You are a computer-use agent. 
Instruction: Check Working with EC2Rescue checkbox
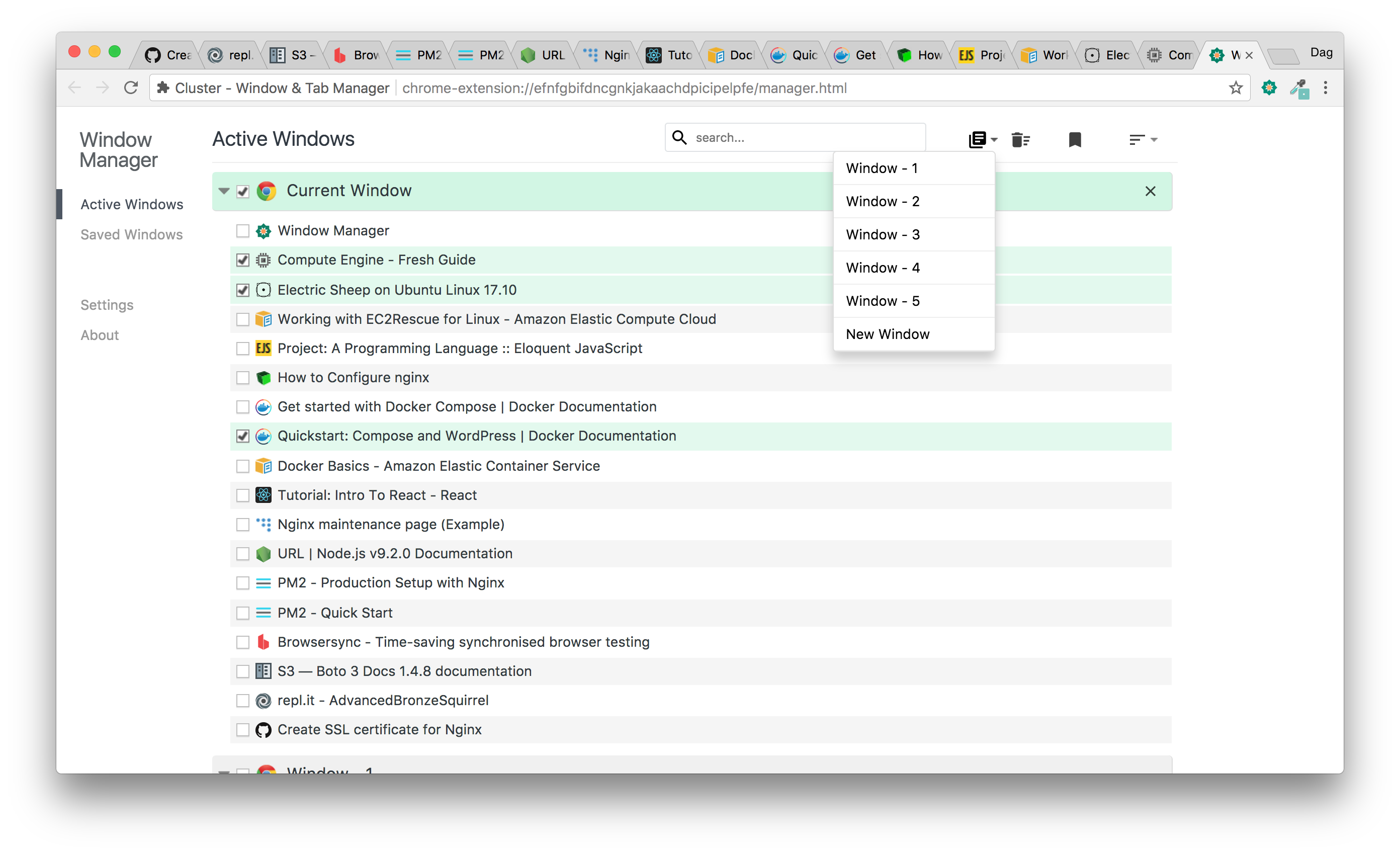pyautogui.click(x=242, y=319)
